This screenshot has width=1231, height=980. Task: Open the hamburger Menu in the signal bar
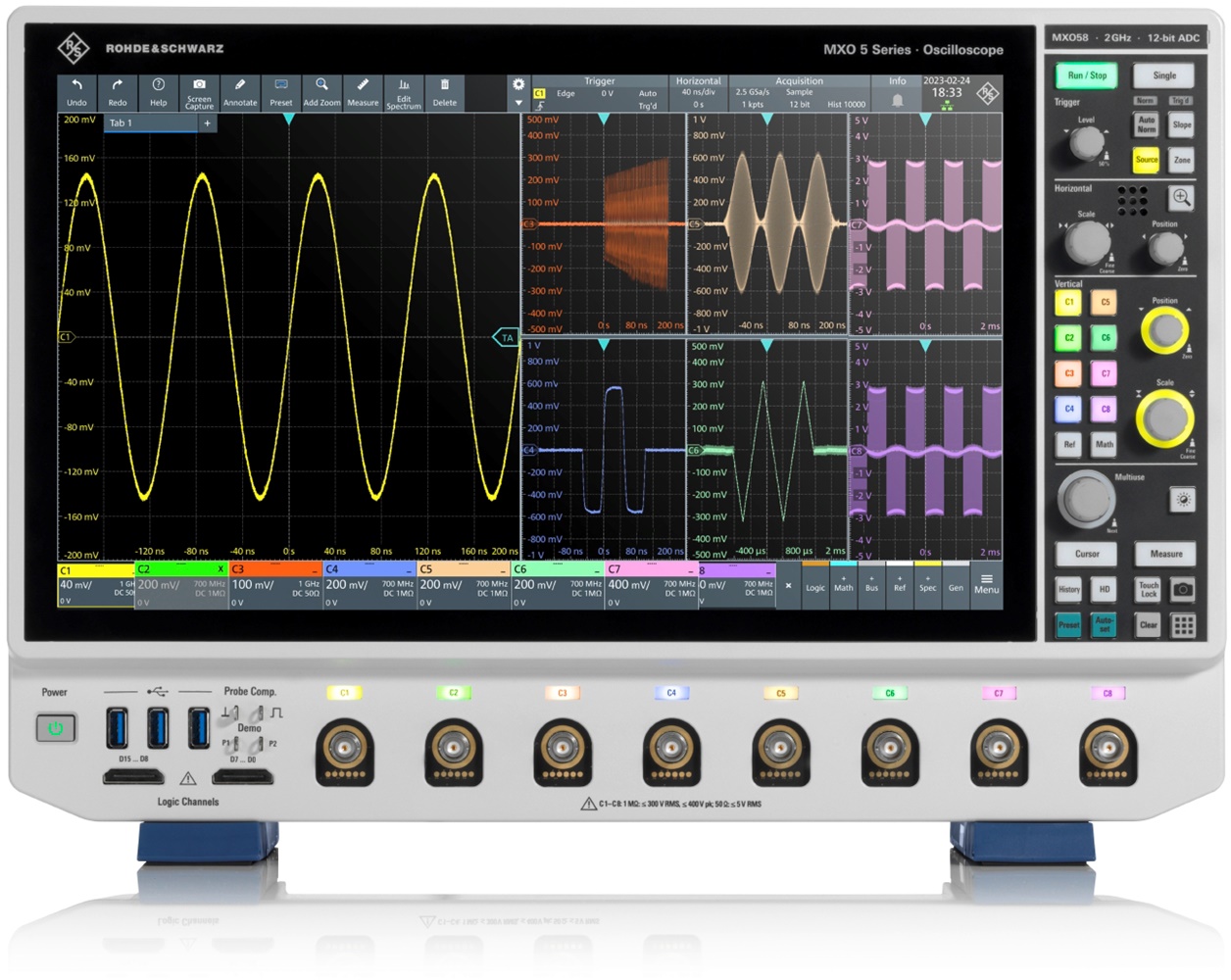(x=987, y=584)
